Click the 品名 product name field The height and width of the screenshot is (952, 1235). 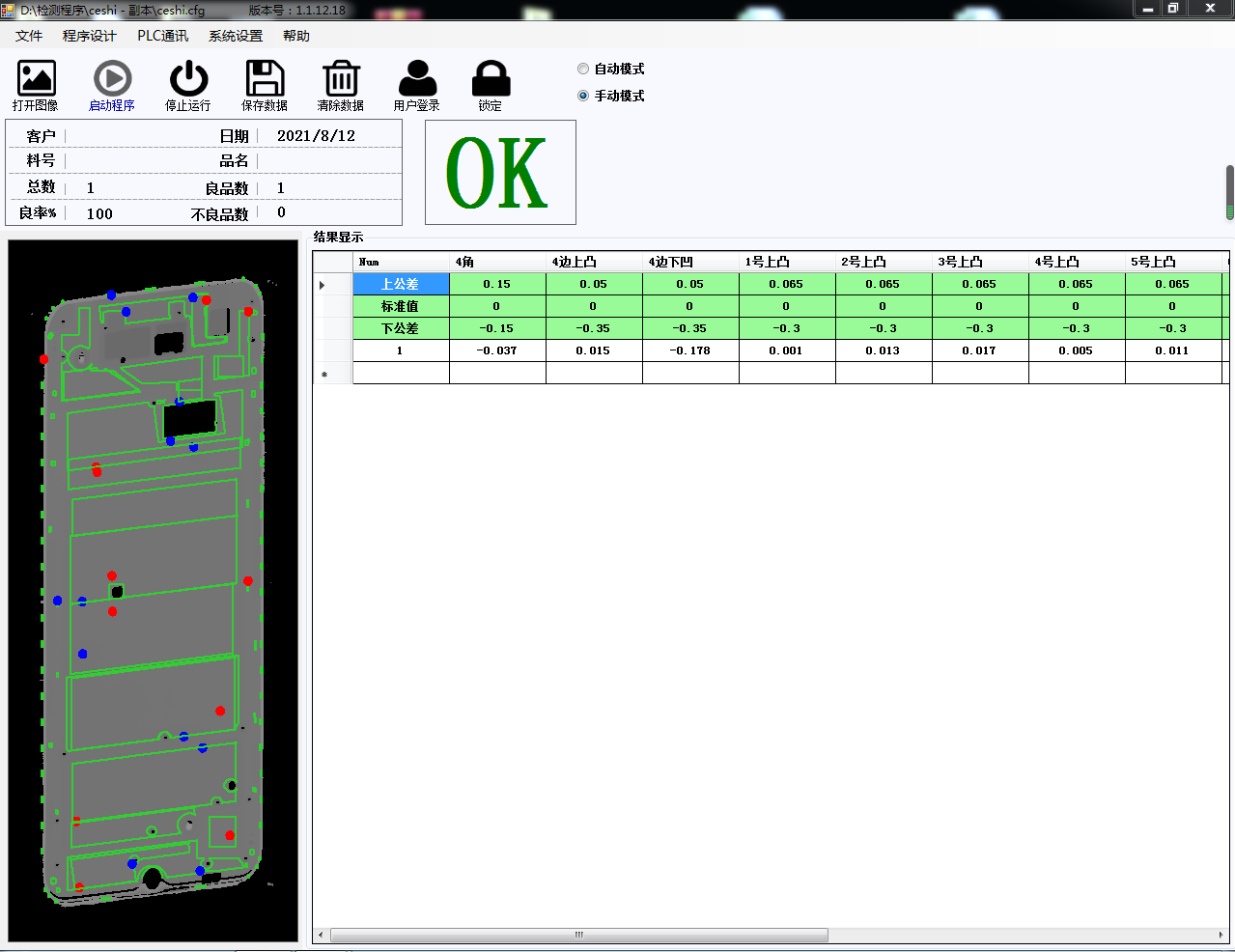click(328, 160)
